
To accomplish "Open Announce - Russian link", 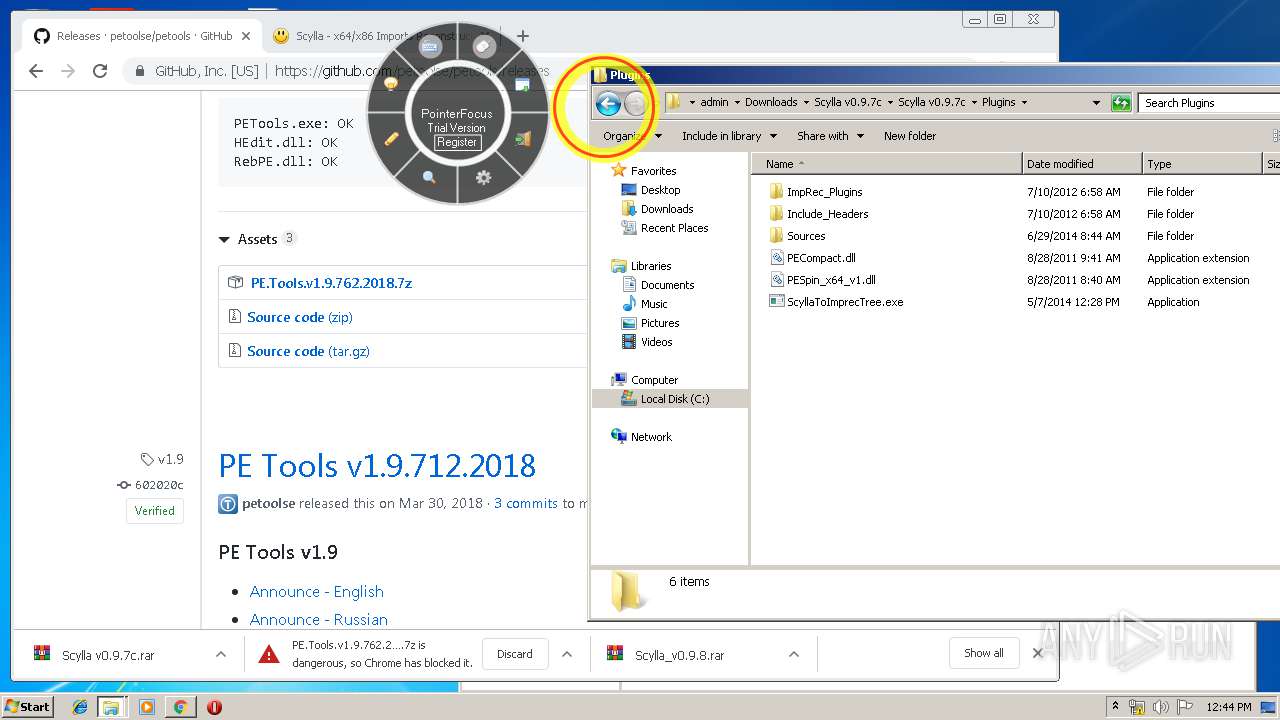I will pyautogui.click(x=319, y=620).
